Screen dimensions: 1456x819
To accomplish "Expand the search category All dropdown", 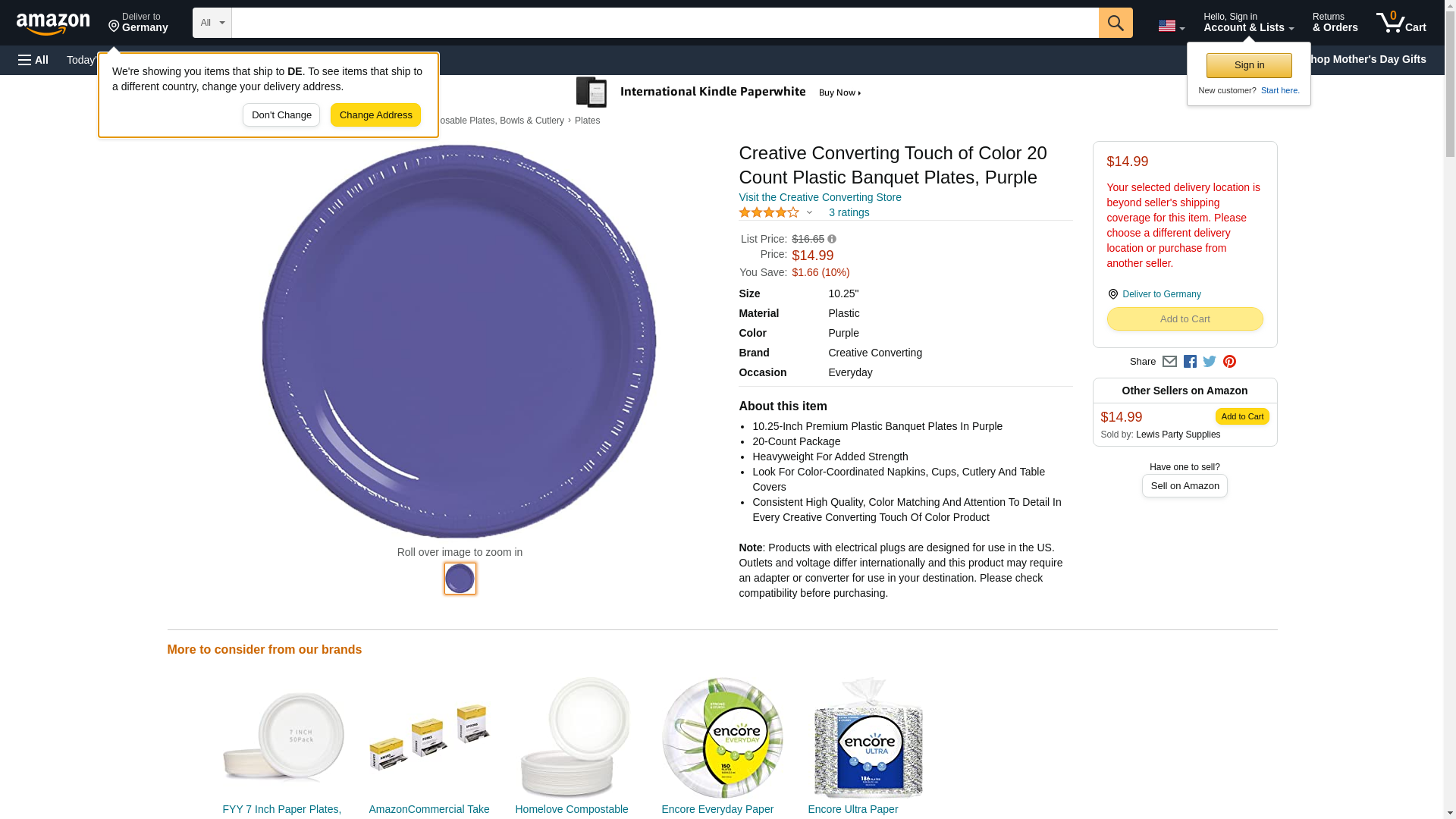I will pos(212,23).
